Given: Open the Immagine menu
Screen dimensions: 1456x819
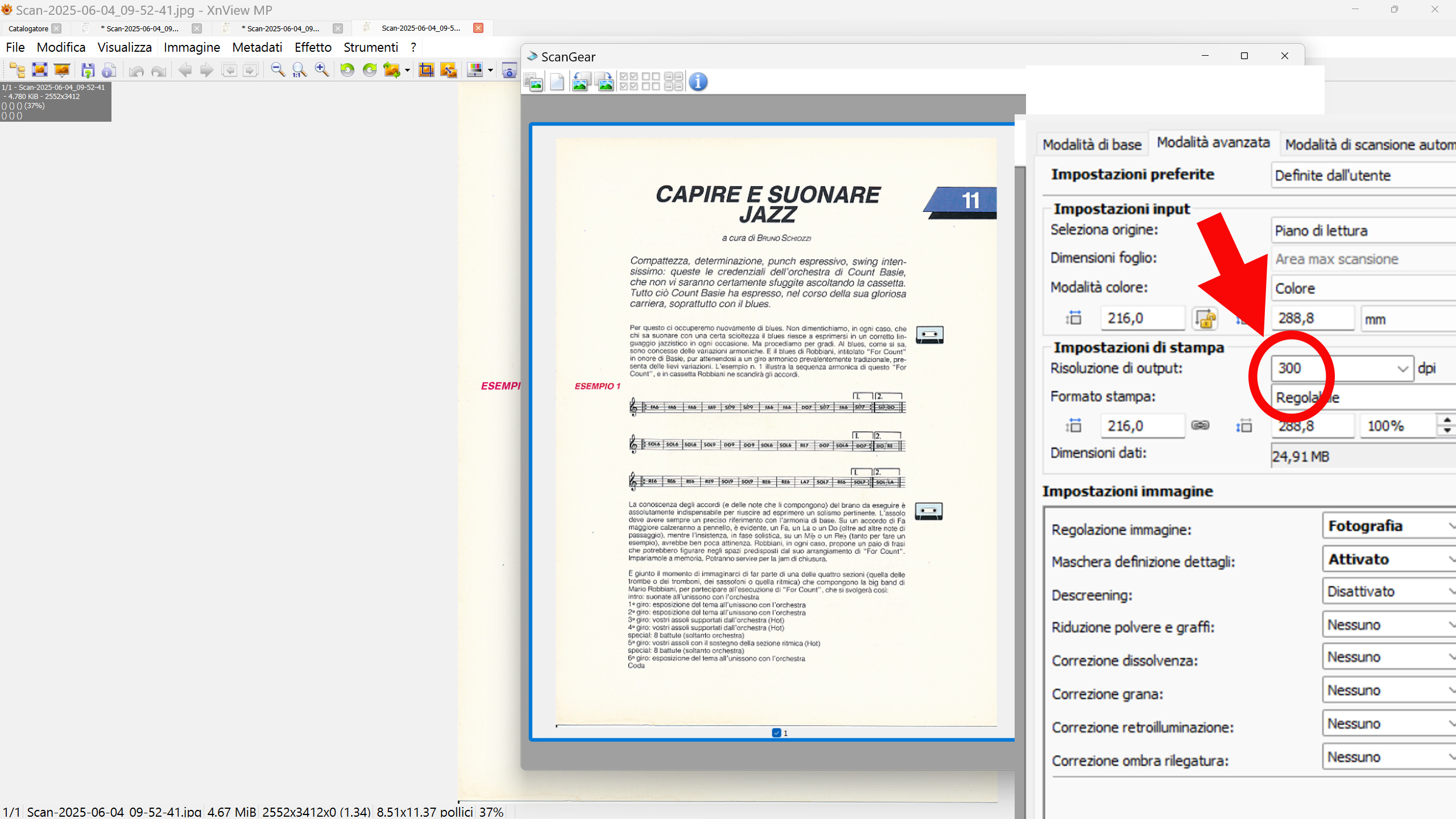Looking at the screenshot, I should click(192, 47).
